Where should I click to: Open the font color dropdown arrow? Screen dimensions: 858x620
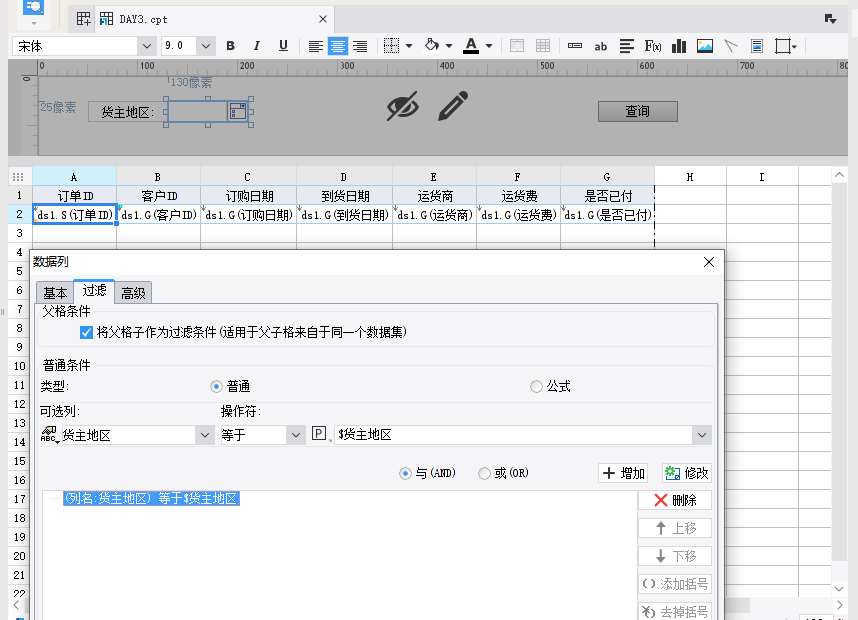[488, 46]
